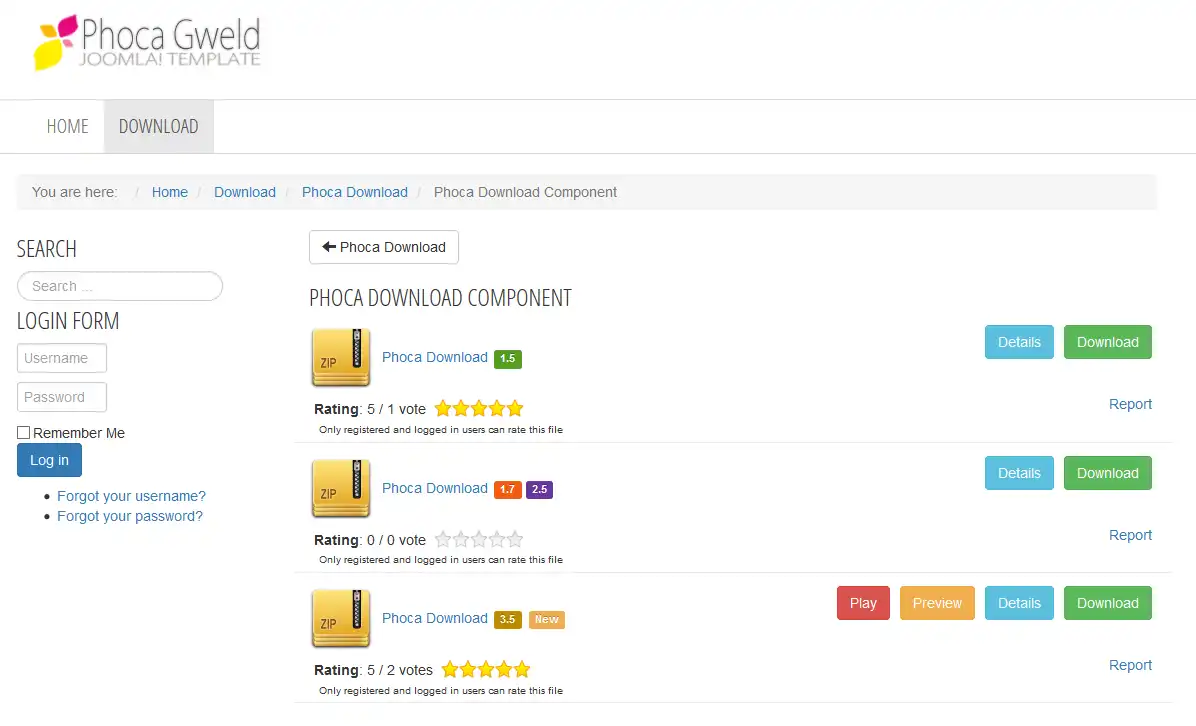
Task: Download the Phoca Download 3.5 file
Action: pos(1108,603)
